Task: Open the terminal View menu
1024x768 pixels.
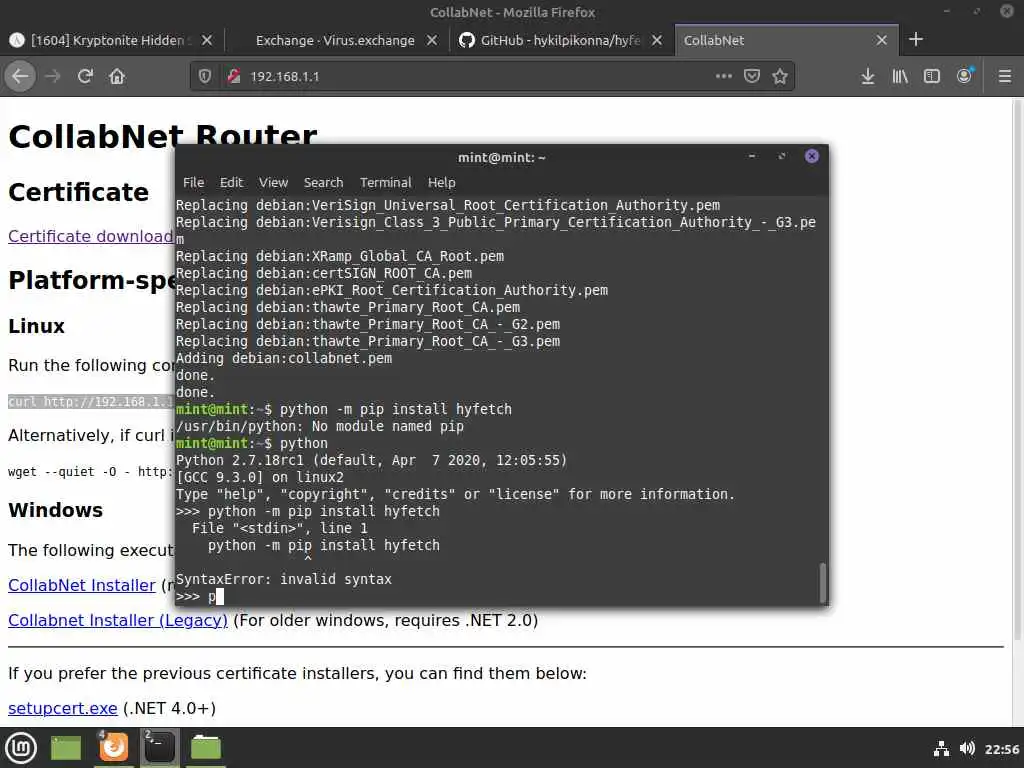Action: coord(273,182)
